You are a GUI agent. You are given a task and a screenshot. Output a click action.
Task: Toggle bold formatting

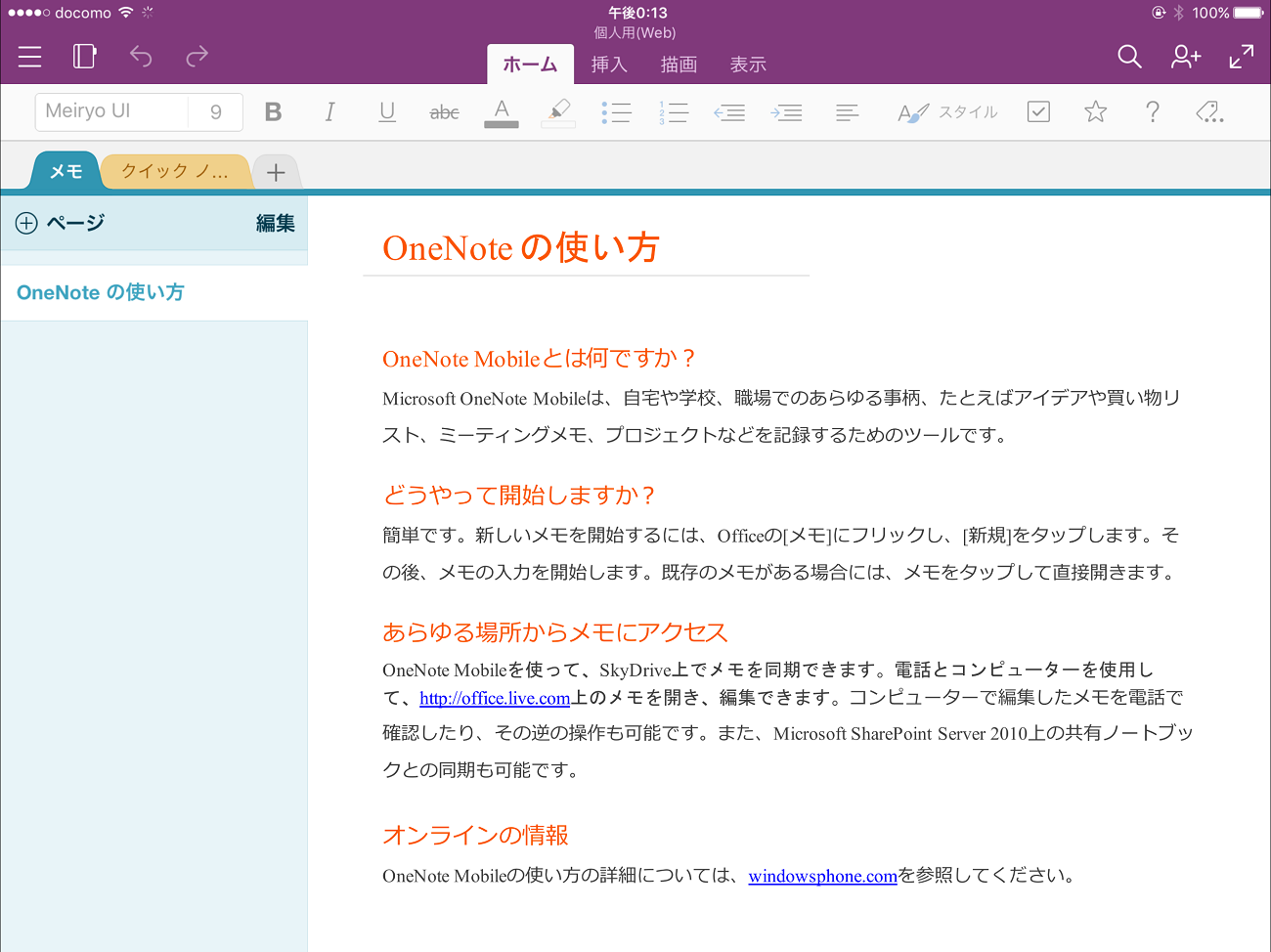click(274, 112)
